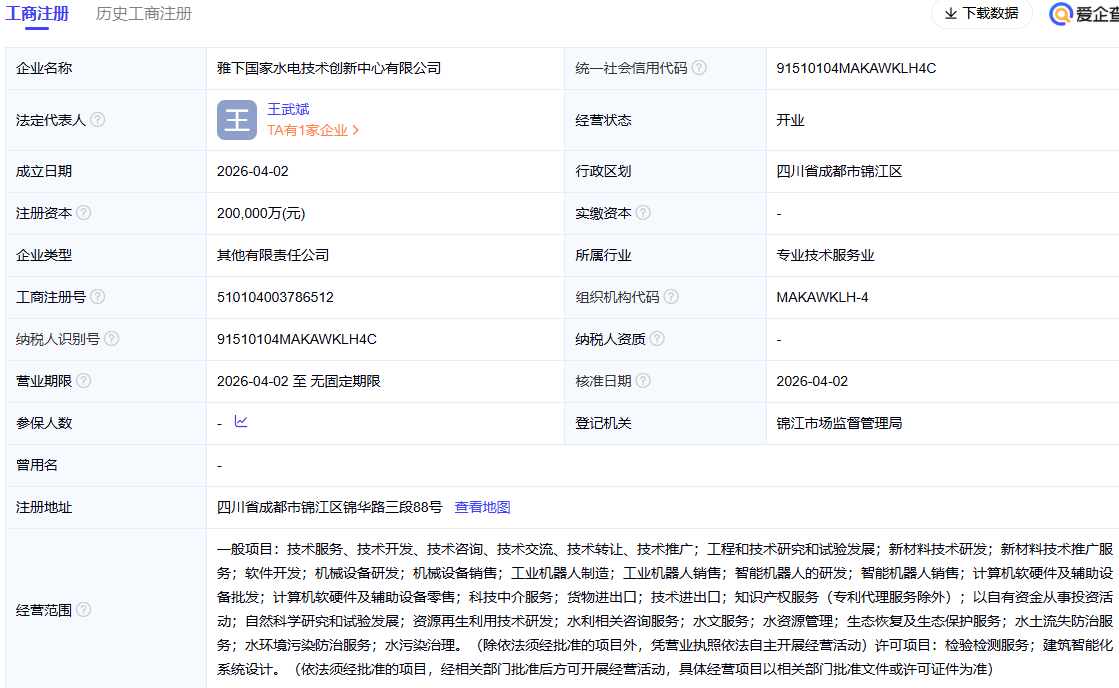Click the 爱企查 logo
The image size is (1119, 688).
1084,13
